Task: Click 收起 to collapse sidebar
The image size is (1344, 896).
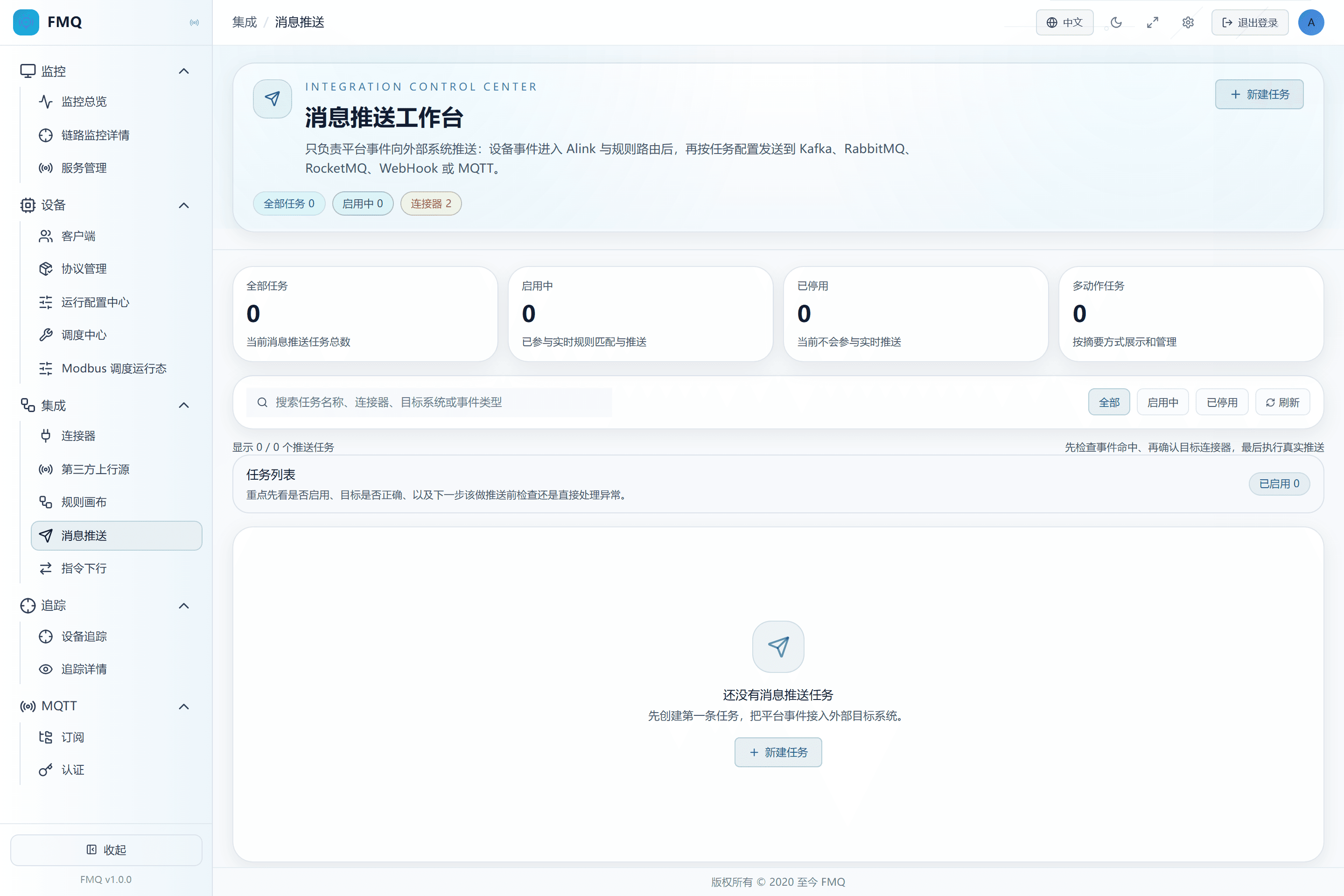Action: coord(106,850)
